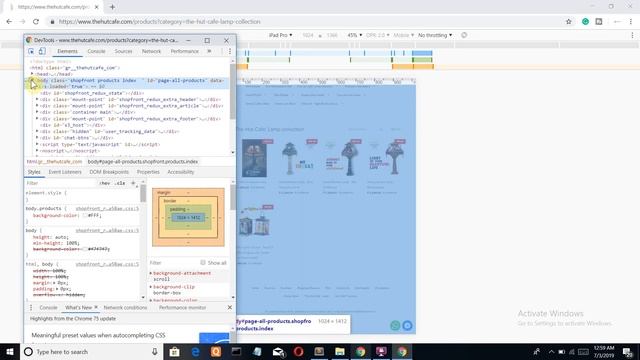Bookmark this page with star icon
The width and height of the screenshot is (640, 360).
click(569, 22)
